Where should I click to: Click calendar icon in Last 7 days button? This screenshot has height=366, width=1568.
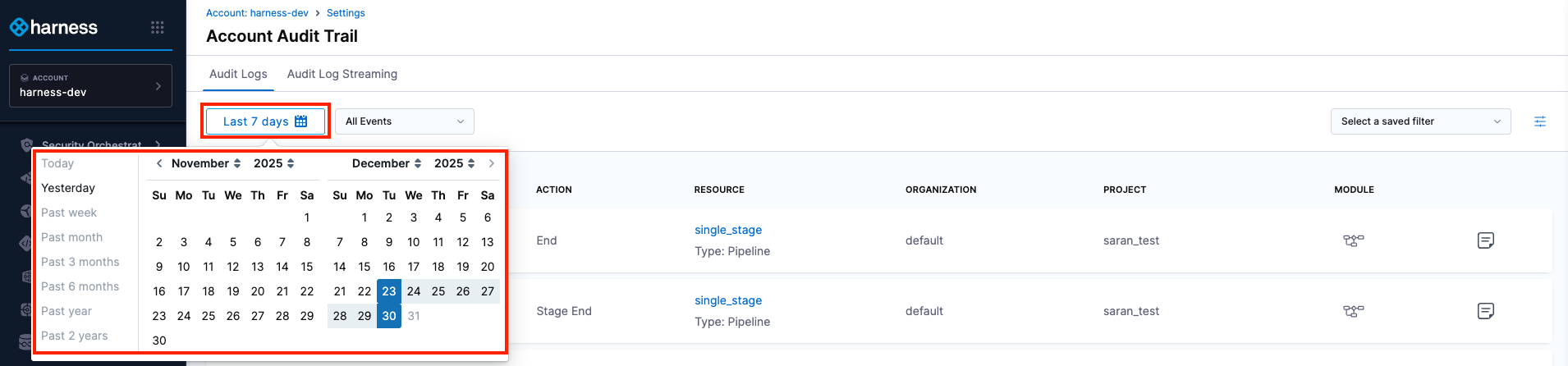(301, 121)
